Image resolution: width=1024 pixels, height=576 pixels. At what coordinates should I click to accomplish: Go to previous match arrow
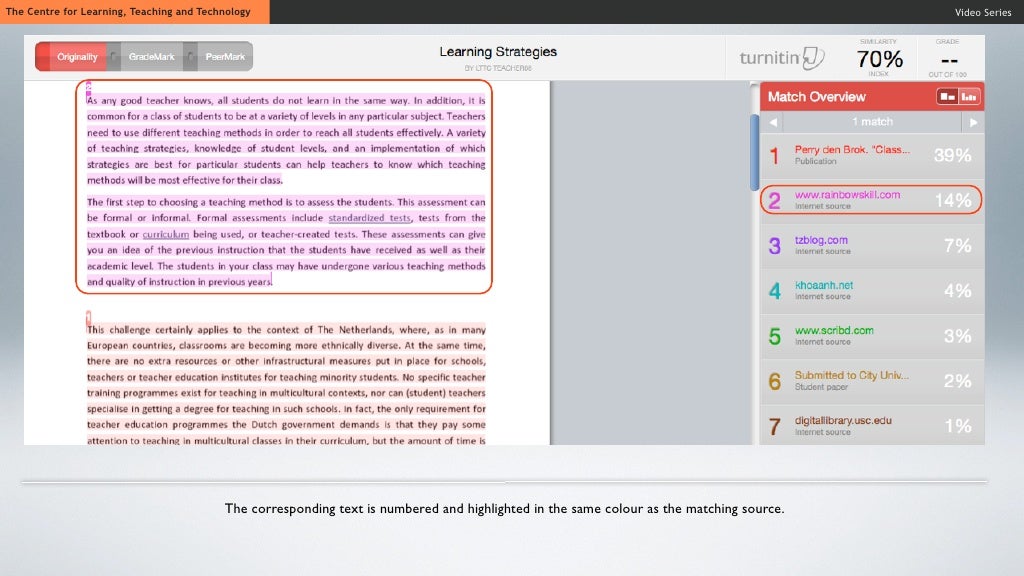pos(773,122)
